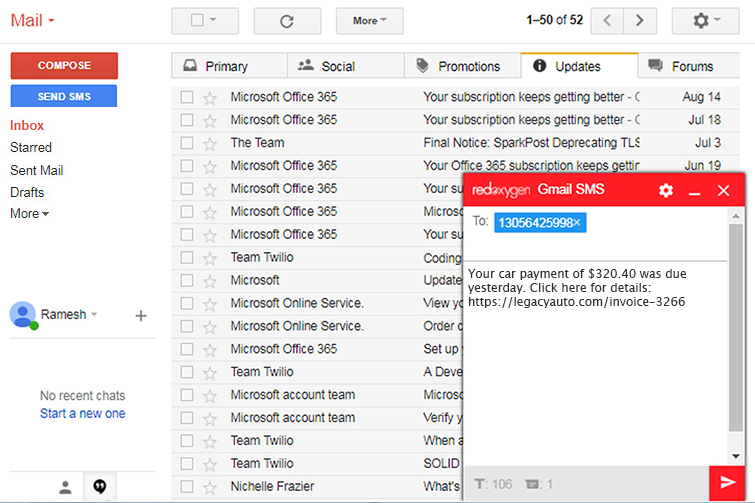The image size is (755, 503).
Task: Go to previous page of emails
Action: [x=607, y=21]
